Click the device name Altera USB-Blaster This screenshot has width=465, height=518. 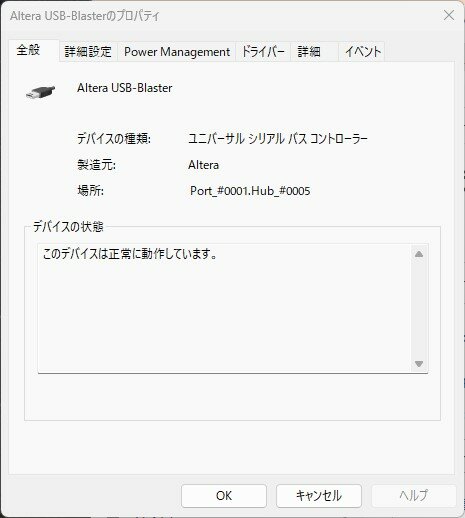coord(125,88)
